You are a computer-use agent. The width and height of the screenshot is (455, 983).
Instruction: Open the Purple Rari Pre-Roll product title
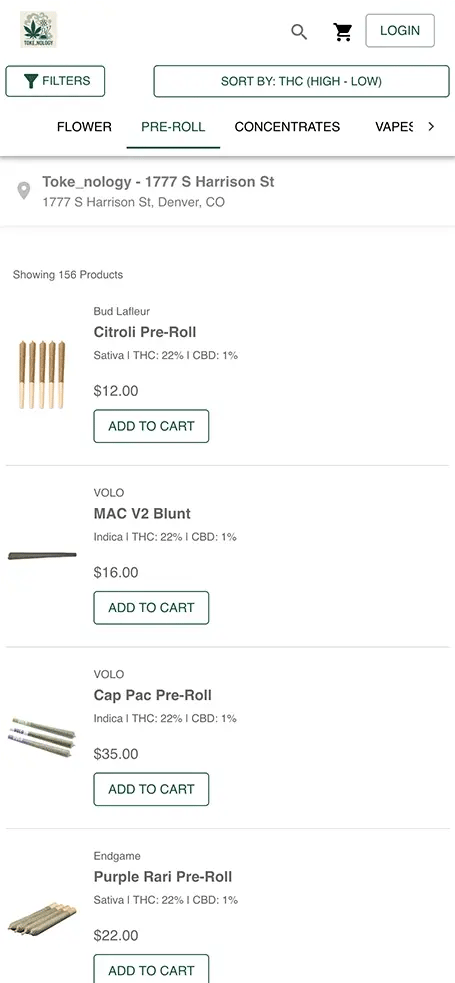tap(163, 876)
